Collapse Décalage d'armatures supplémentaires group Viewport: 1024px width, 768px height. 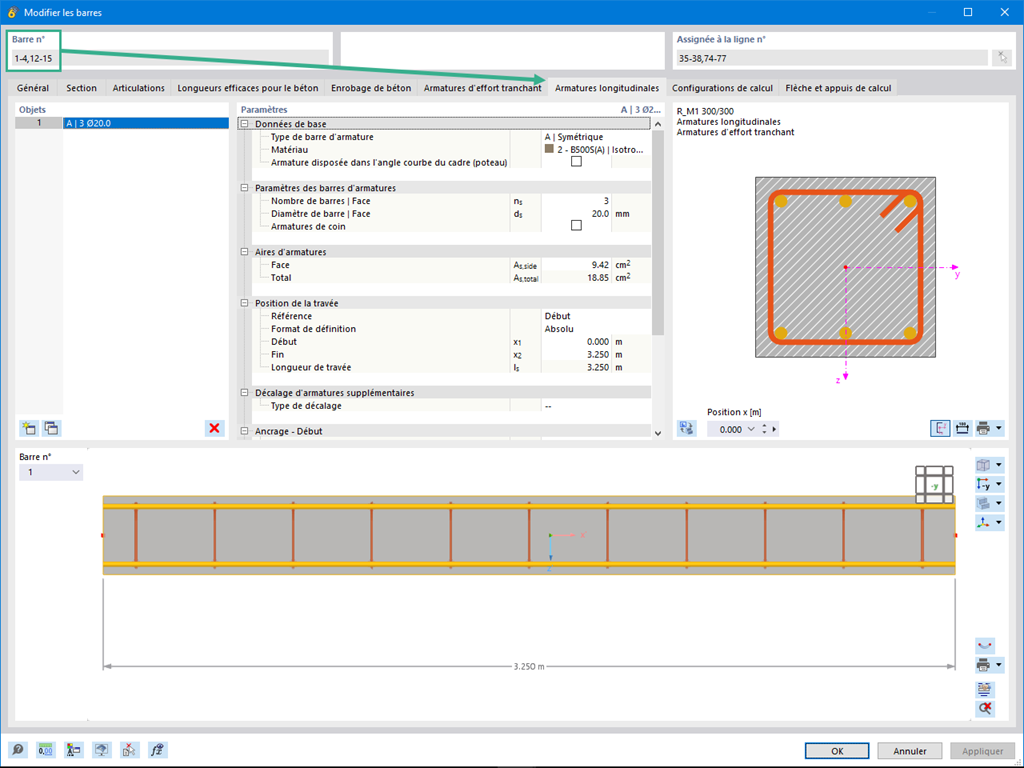click(x=245, y=392)
